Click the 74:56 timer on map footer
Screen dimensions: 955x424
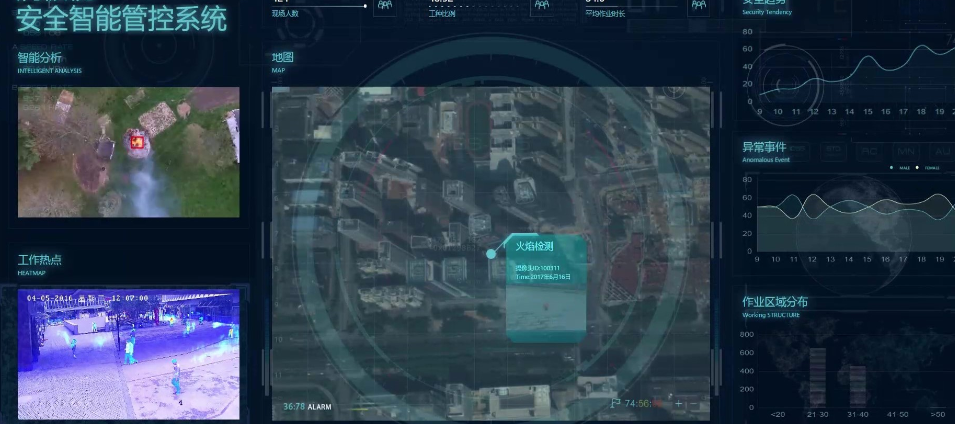point(643,403)
